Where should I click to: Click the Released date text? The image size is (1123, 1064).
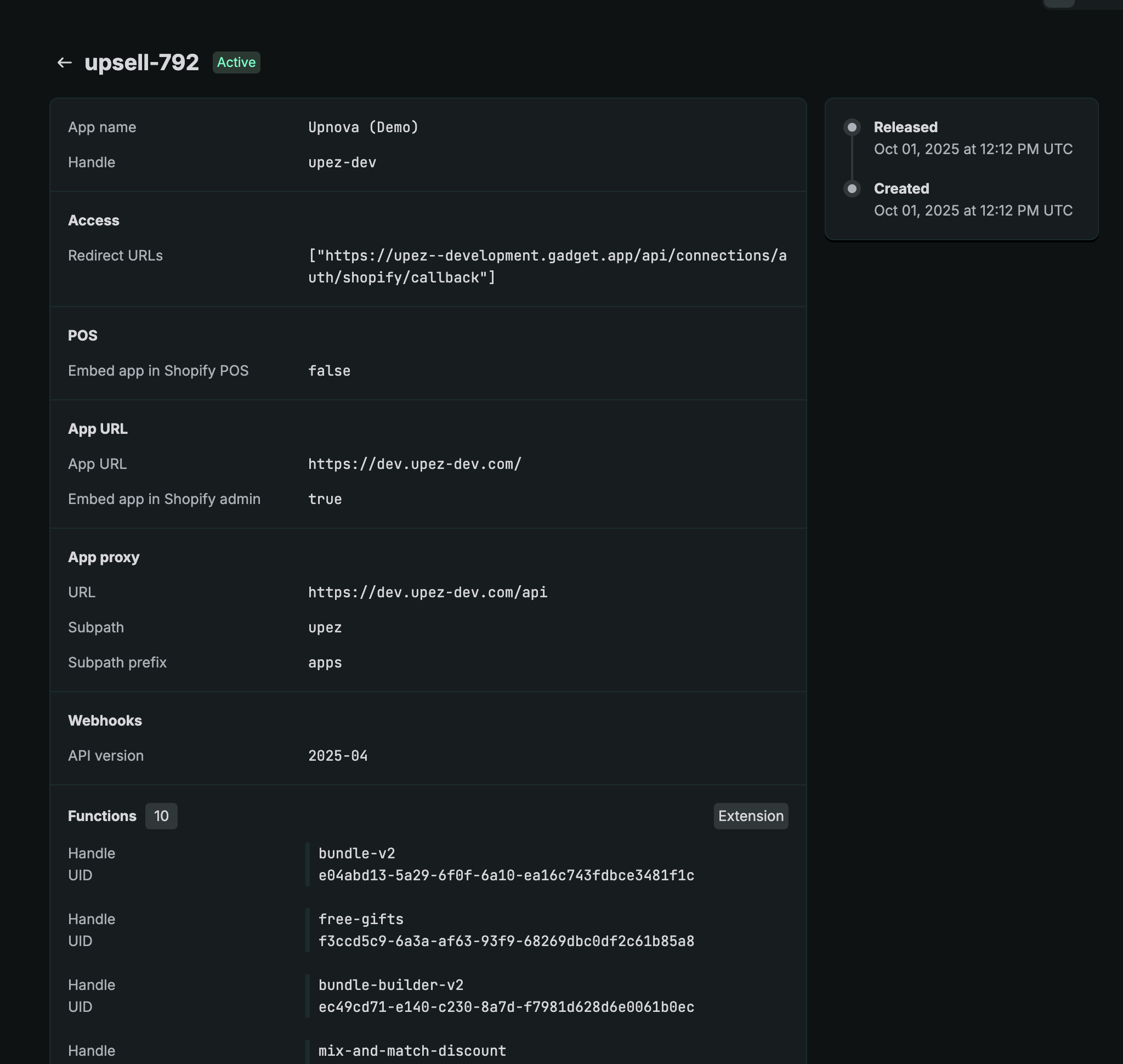click(973, 149)
